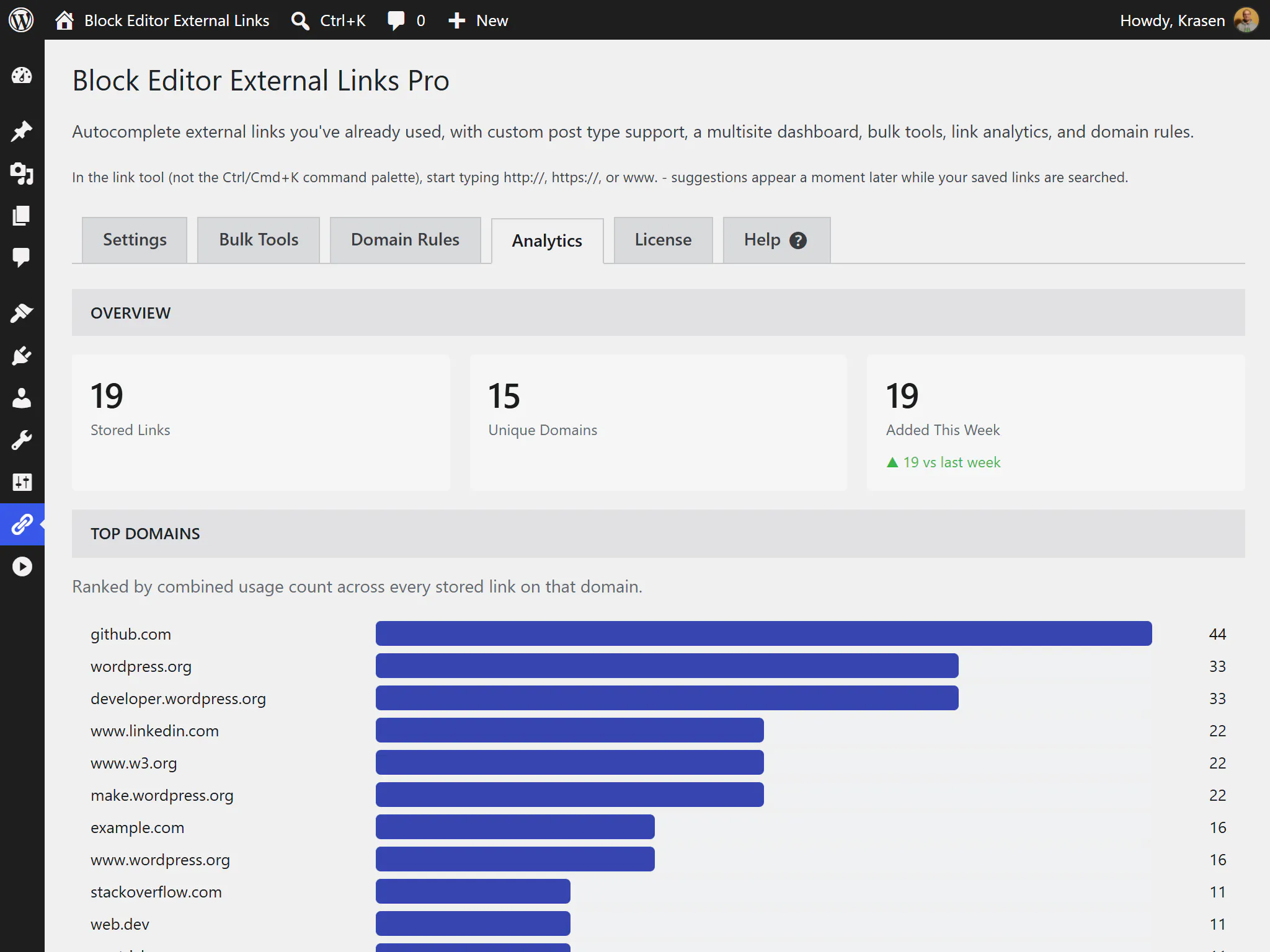The width and height of the screenshot is (1270, 952).
Task: Click the Help question mark icon
Action: click(798, 240)
